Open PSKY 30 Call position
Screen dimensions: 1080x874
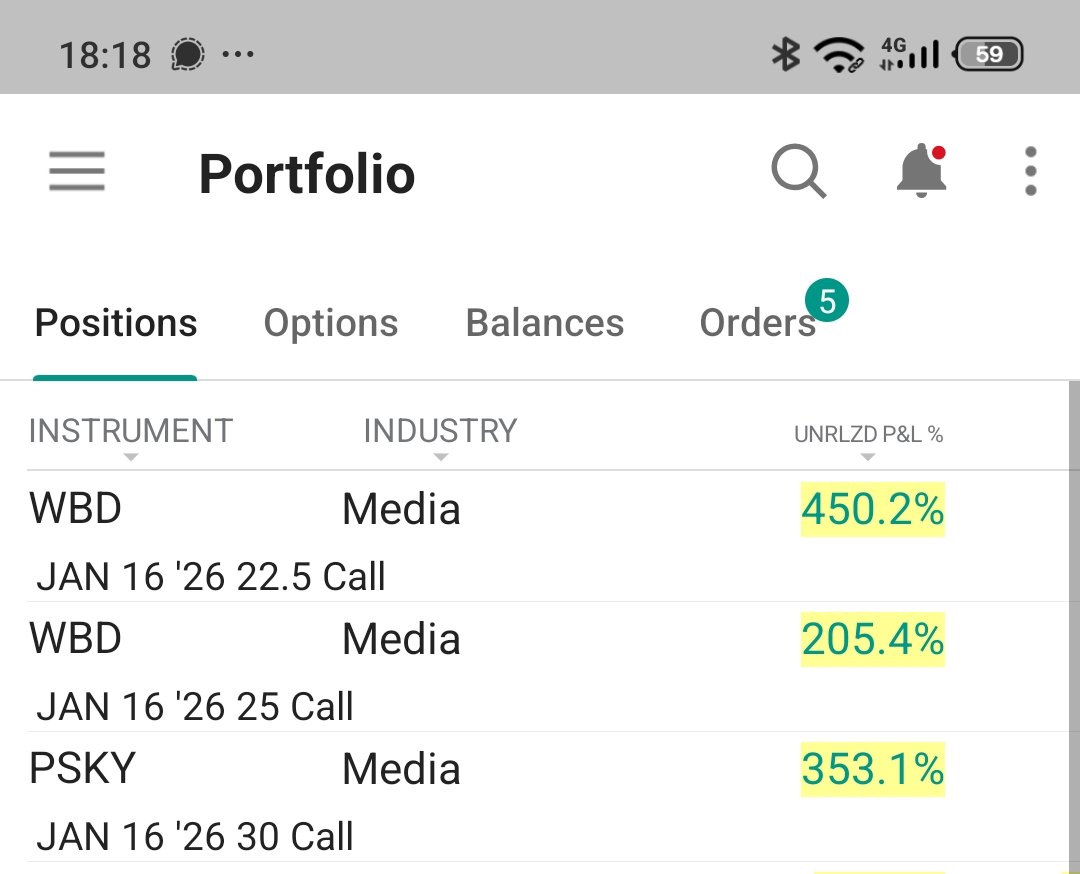tap(539, 797)
